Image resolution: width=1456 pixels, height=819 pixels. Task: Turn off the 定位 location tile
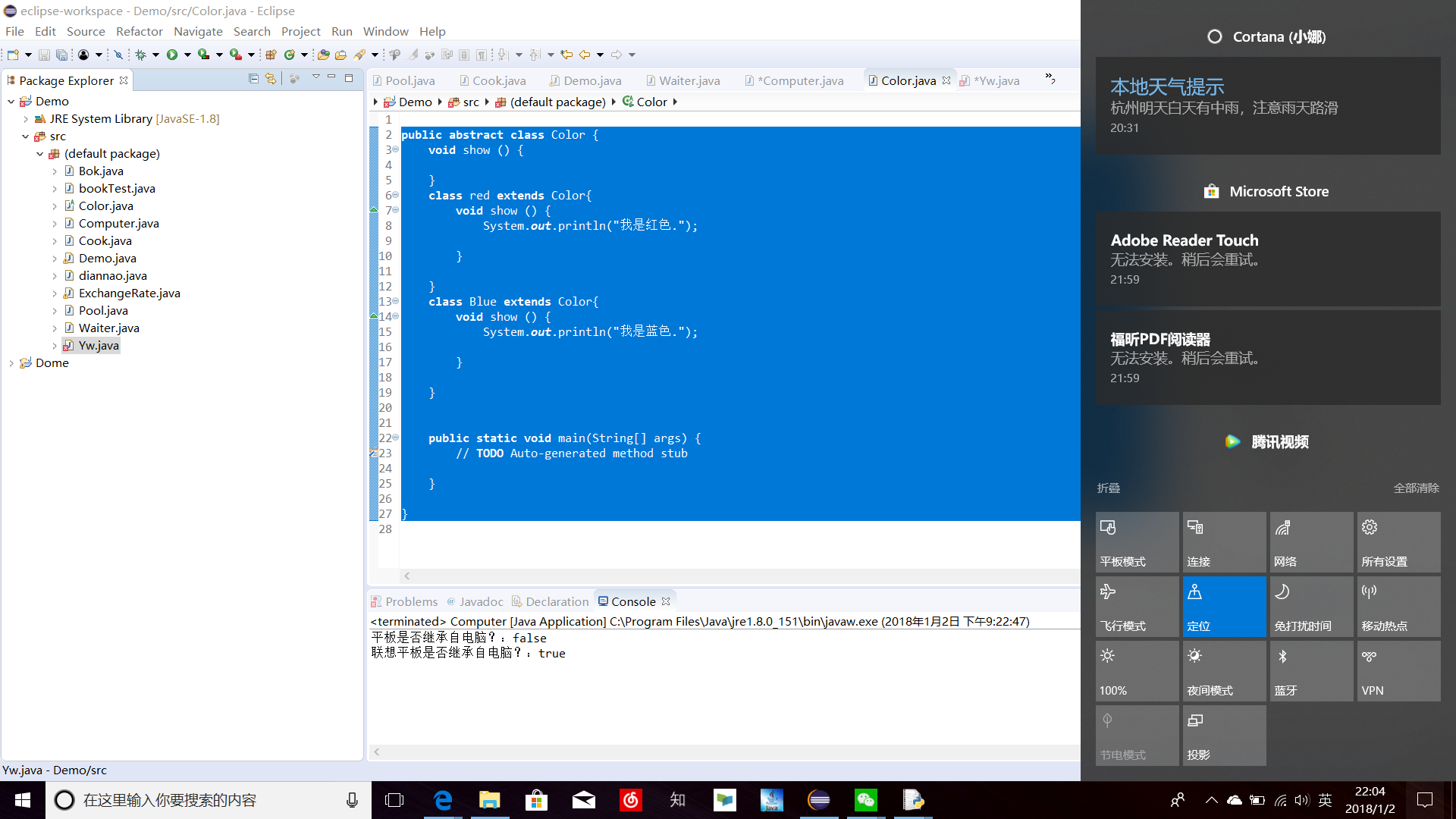point(1224,607)
